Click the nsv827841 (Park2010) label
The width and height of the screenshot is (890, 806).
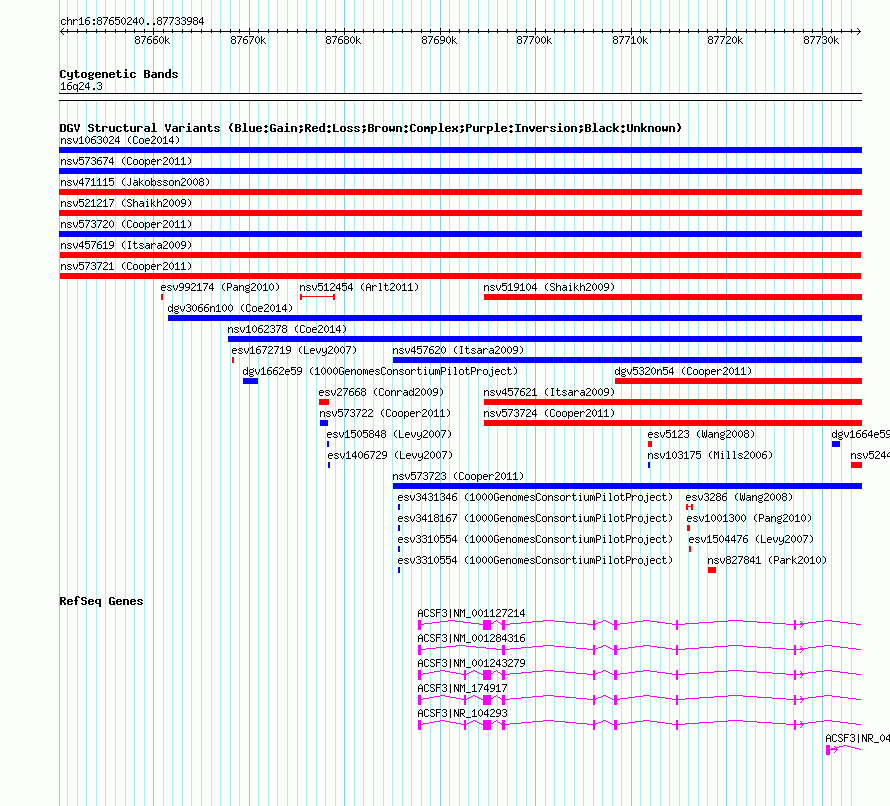click(767, 560)
